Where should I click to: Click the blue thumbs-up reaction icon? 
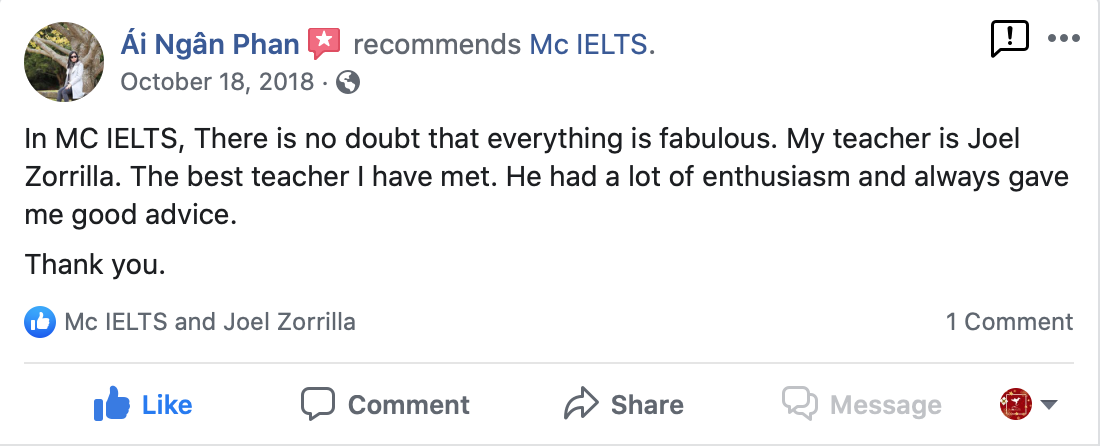pos(40,322)
